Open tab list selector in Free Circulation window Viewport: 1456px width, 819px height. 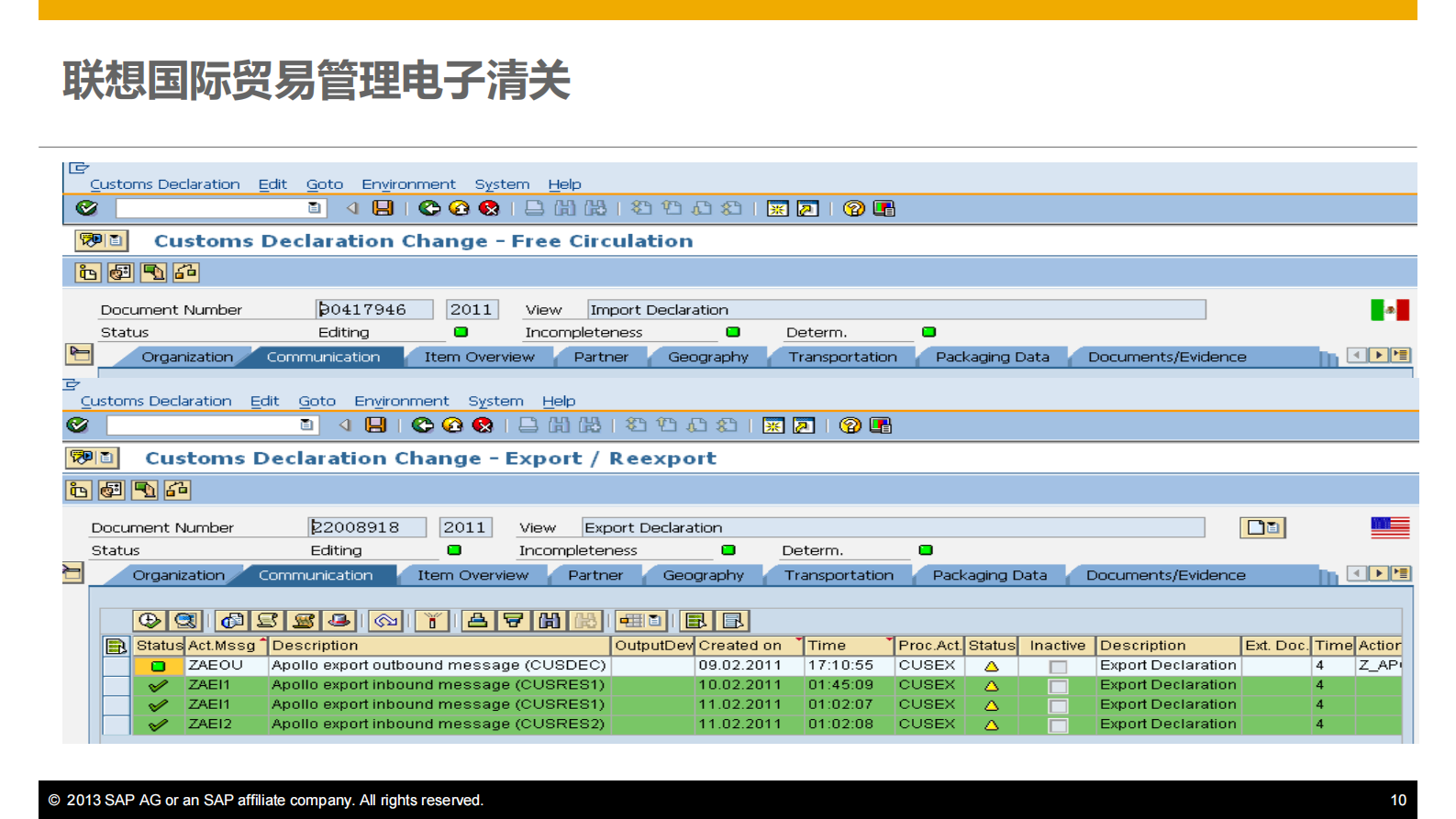[x=1400, y=355]
